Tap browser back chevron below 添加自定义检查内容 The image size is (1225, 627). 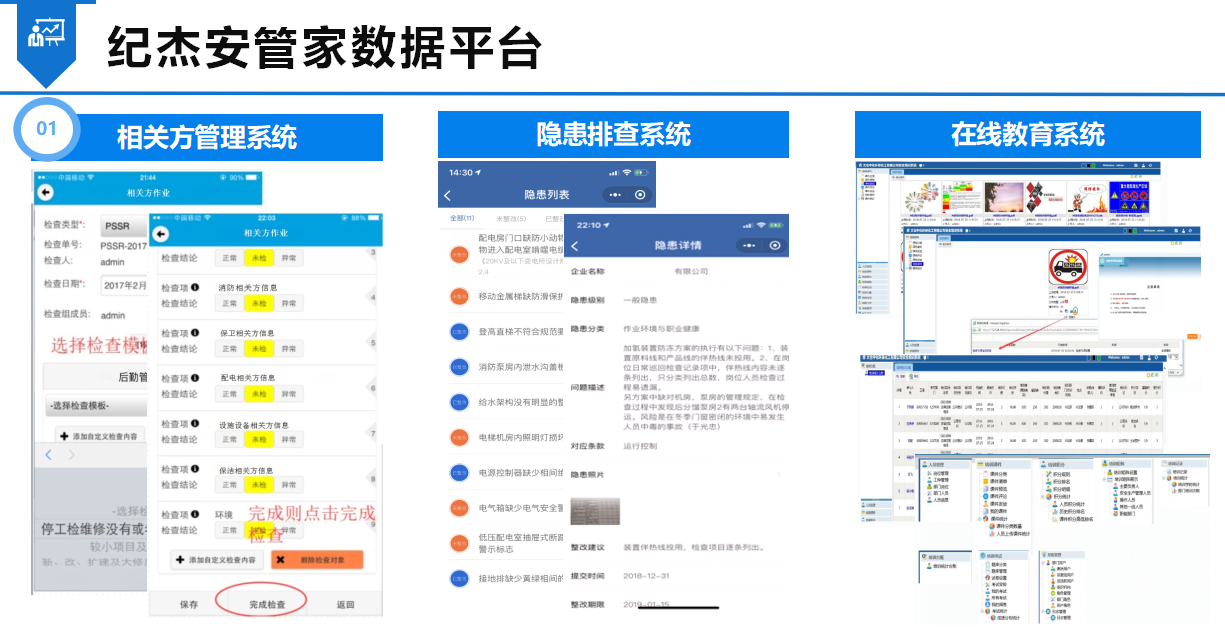[49, 456]
